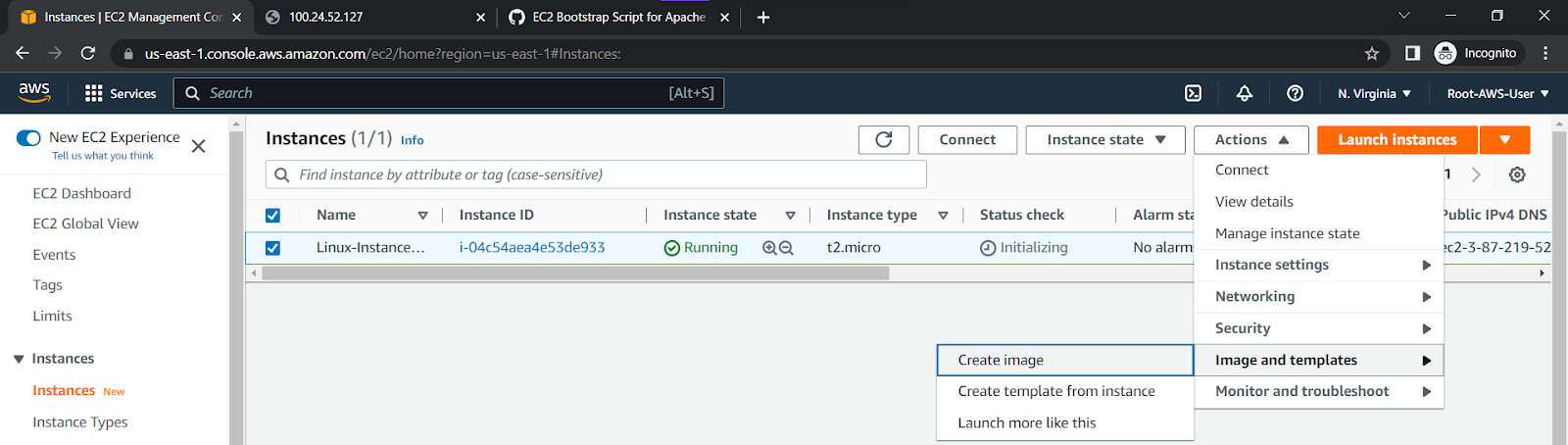Open Tags in sidebar

tap(47, 285)
